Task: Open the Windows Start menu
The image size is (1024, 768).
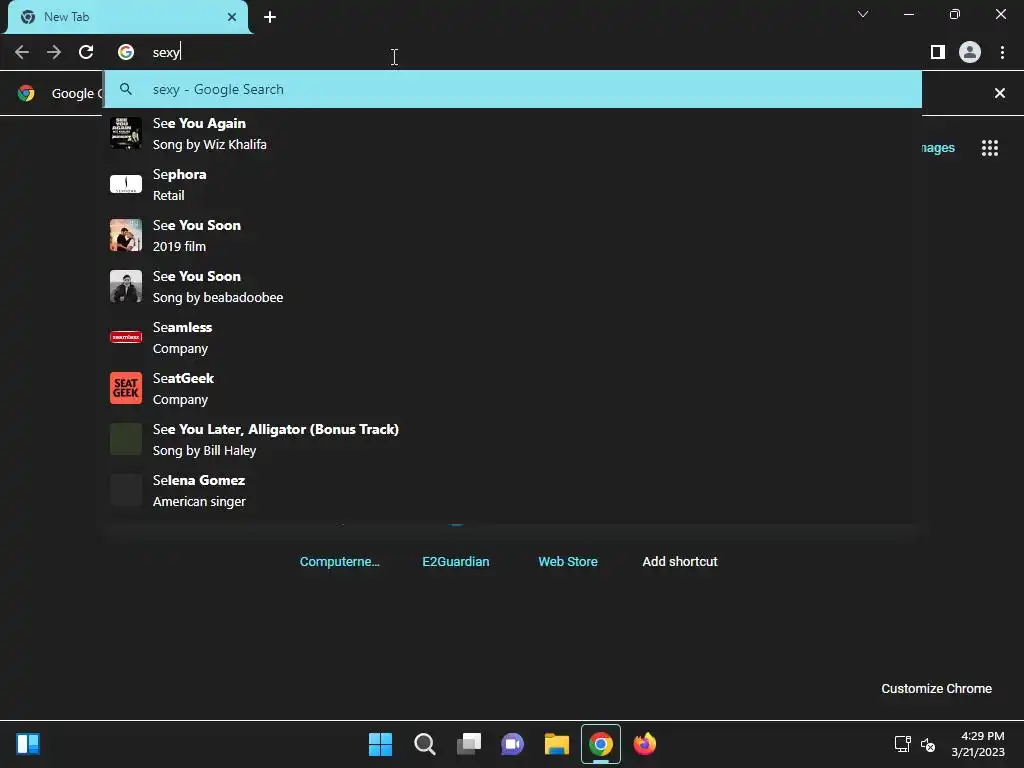Action: click(x=381, y=744)
